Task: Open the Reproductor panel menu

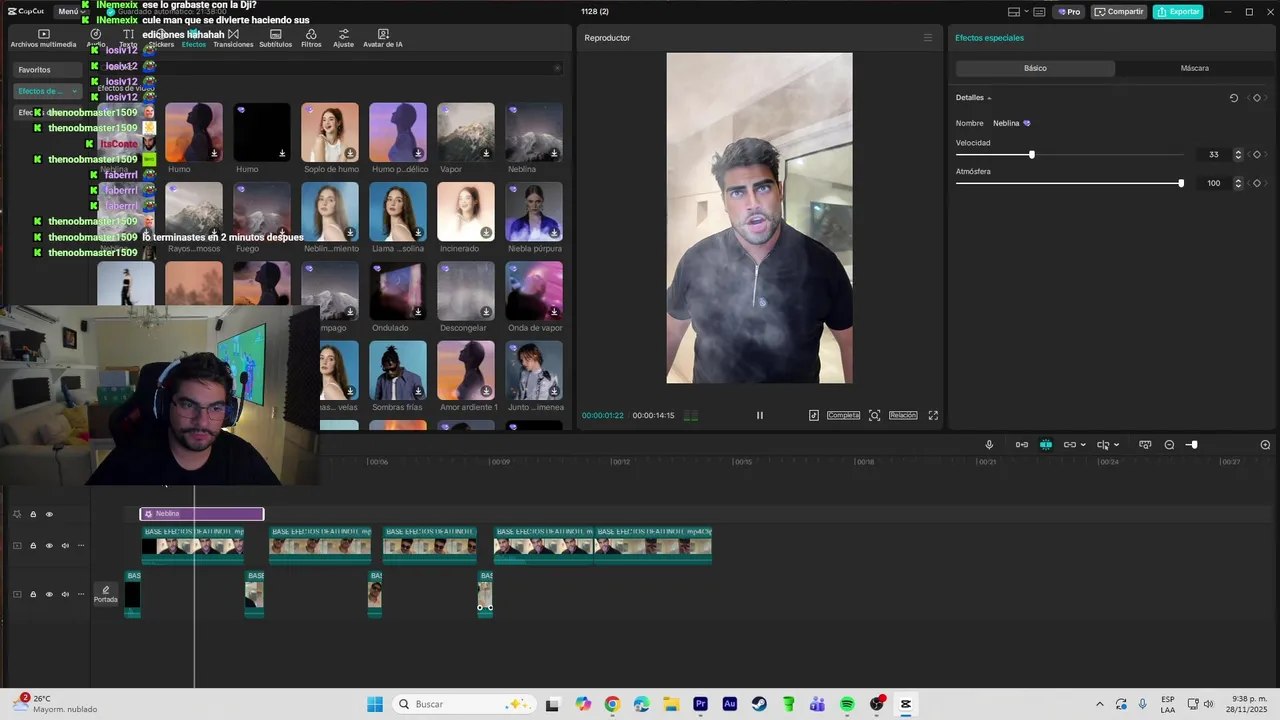Action: pyautogui.click(x=927, y=38)
